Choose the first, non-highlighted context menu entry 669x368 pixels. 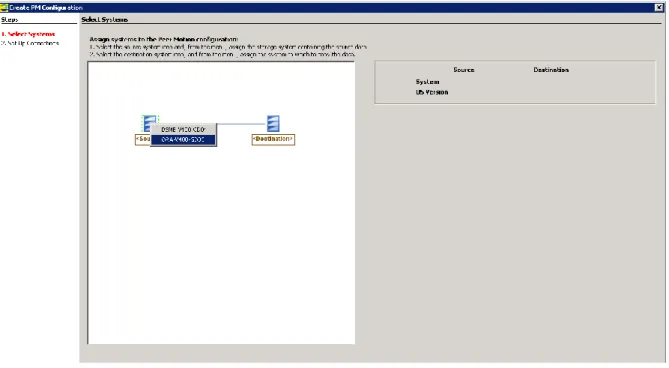pyautogui.click(x=183, y=129)
